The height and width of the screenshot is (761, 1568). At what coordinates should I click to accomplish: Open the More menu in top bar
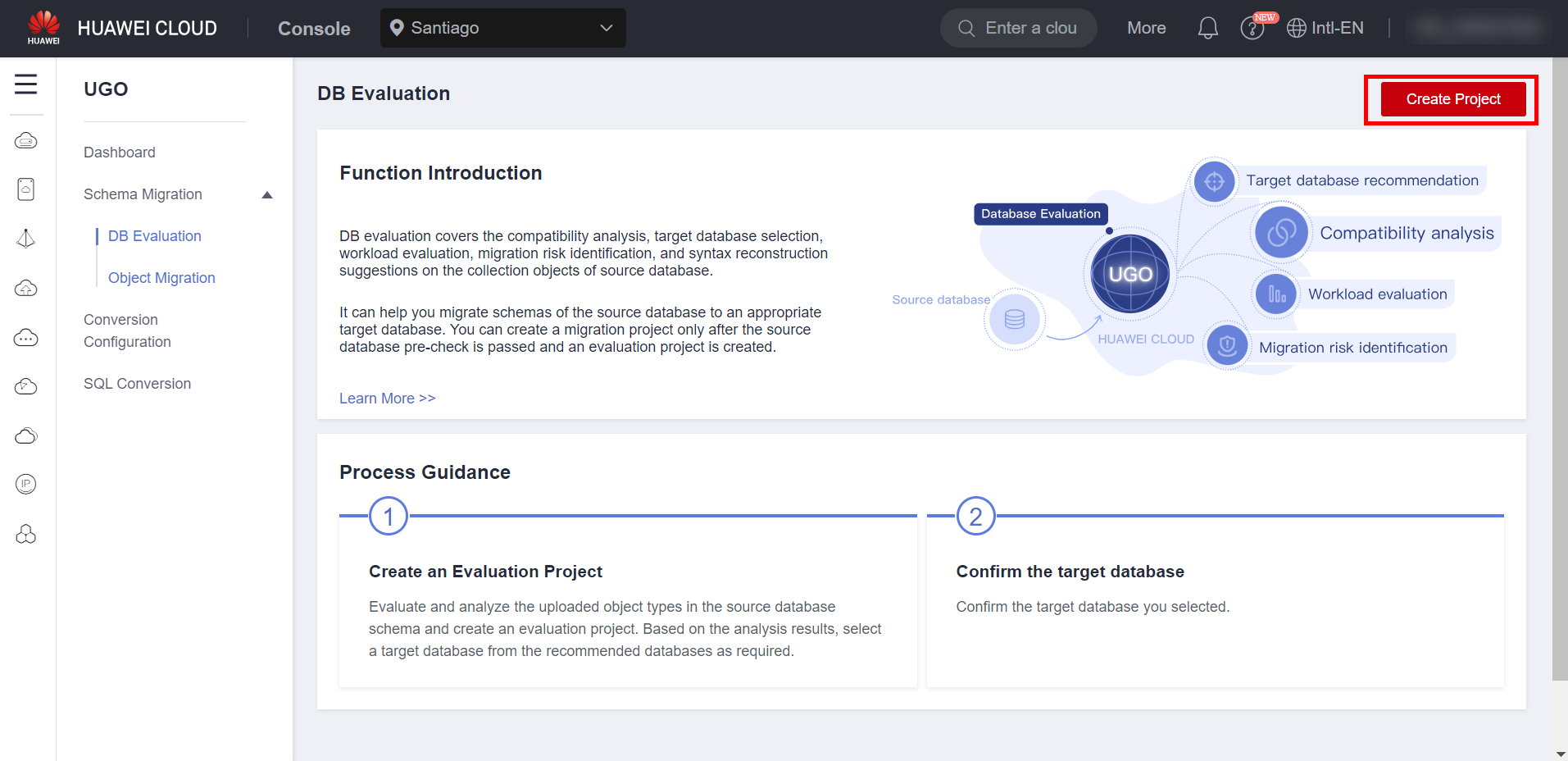pyautogui.click(x=1146, y=28)
